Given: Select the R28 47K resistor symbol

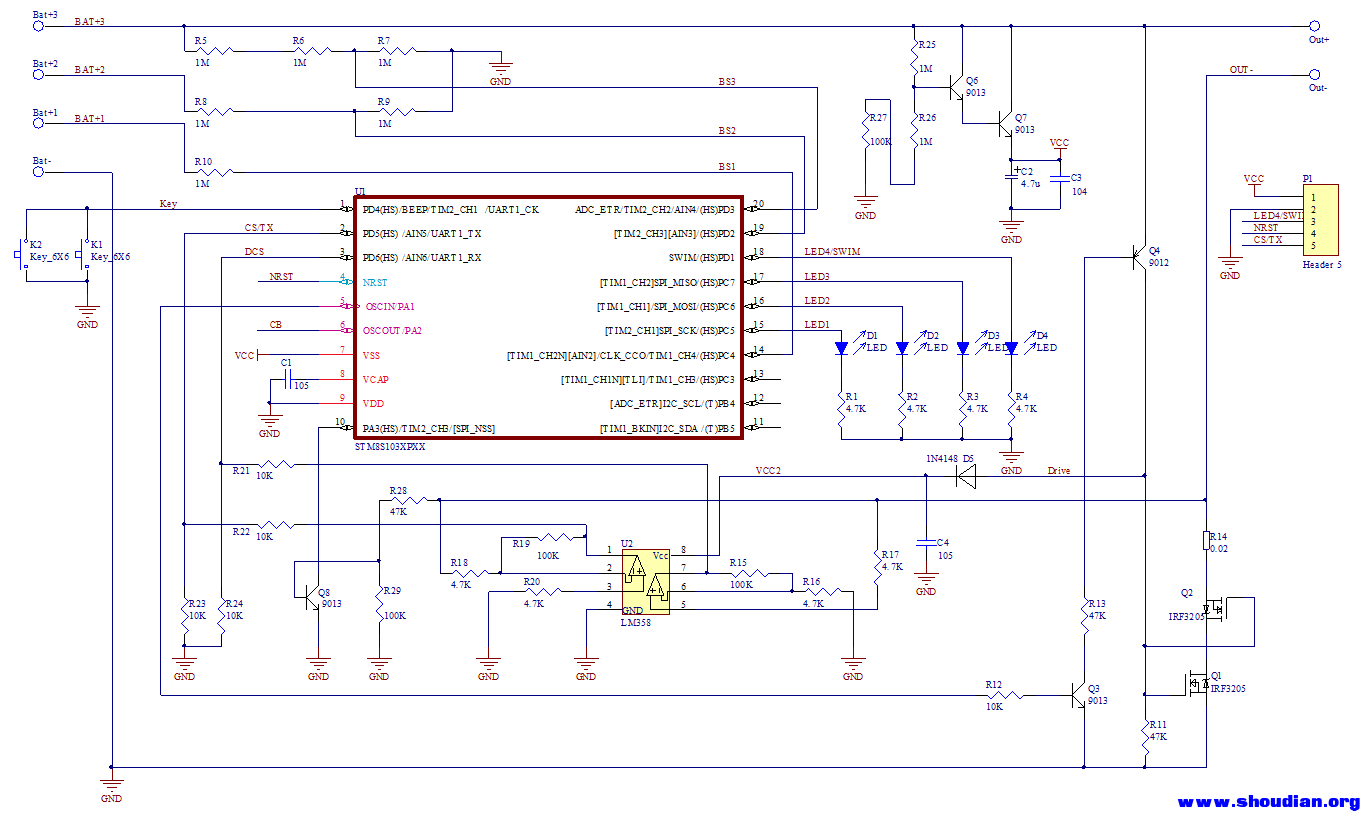Looking at the screenshot, I should (x=408, y=500).
